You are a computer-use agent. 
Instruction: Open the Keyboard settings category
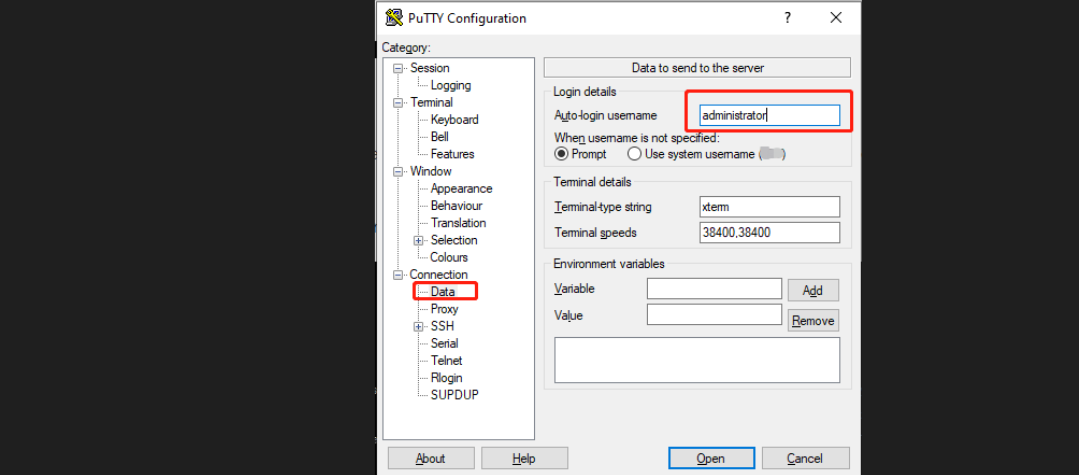click(x=454, y=120)
